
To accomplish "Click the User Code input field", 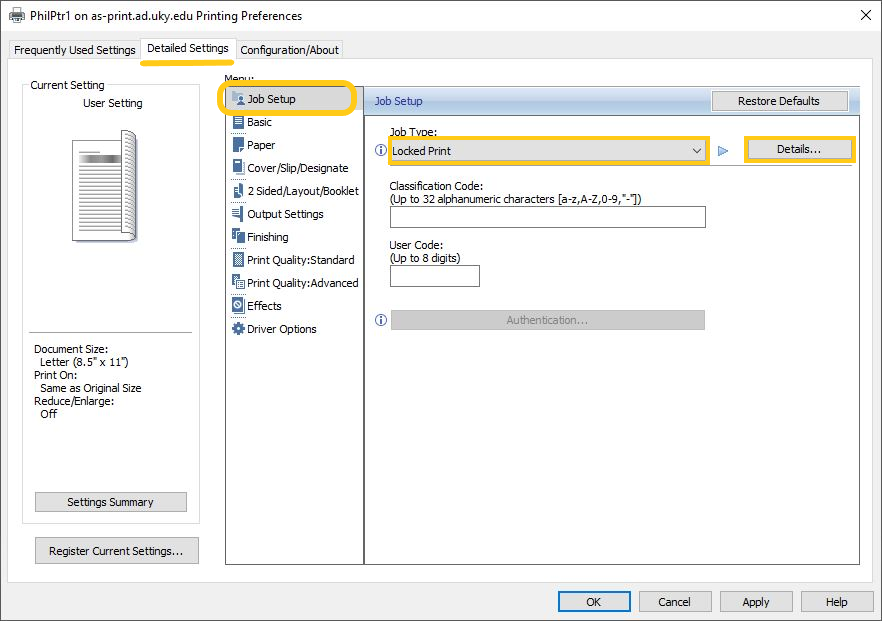I will [x=435, y=276].
